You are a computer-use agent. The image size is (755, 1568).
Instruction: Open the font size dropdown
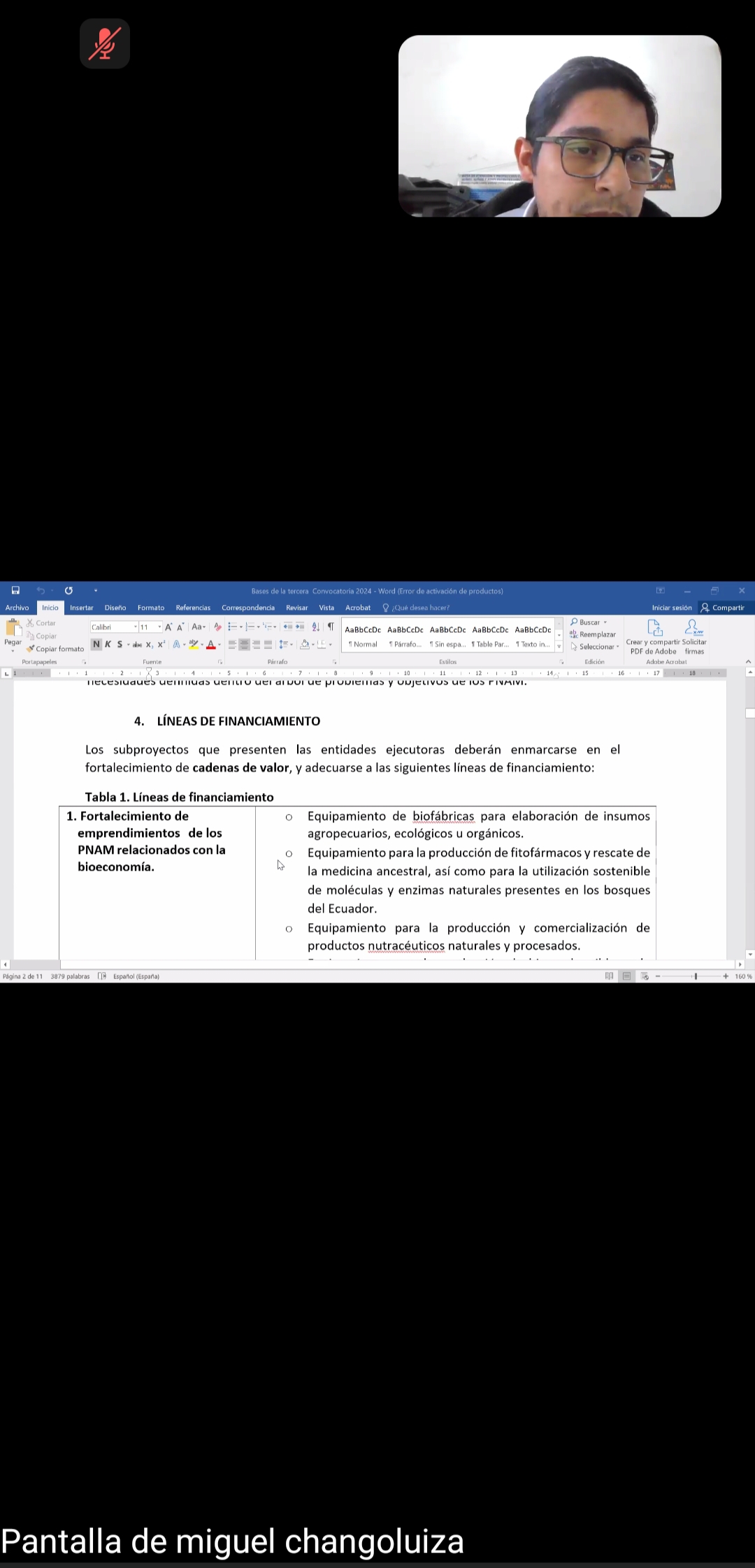(x=159, y=627)
